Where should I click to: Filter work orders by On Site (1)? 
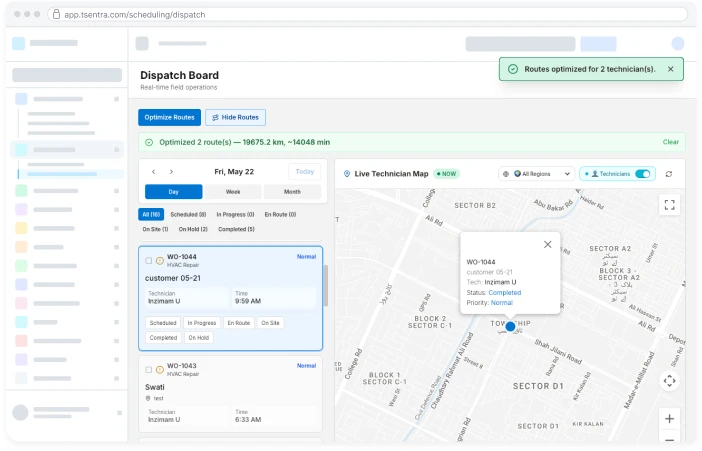pyautogui.click(x=155, y=229)
